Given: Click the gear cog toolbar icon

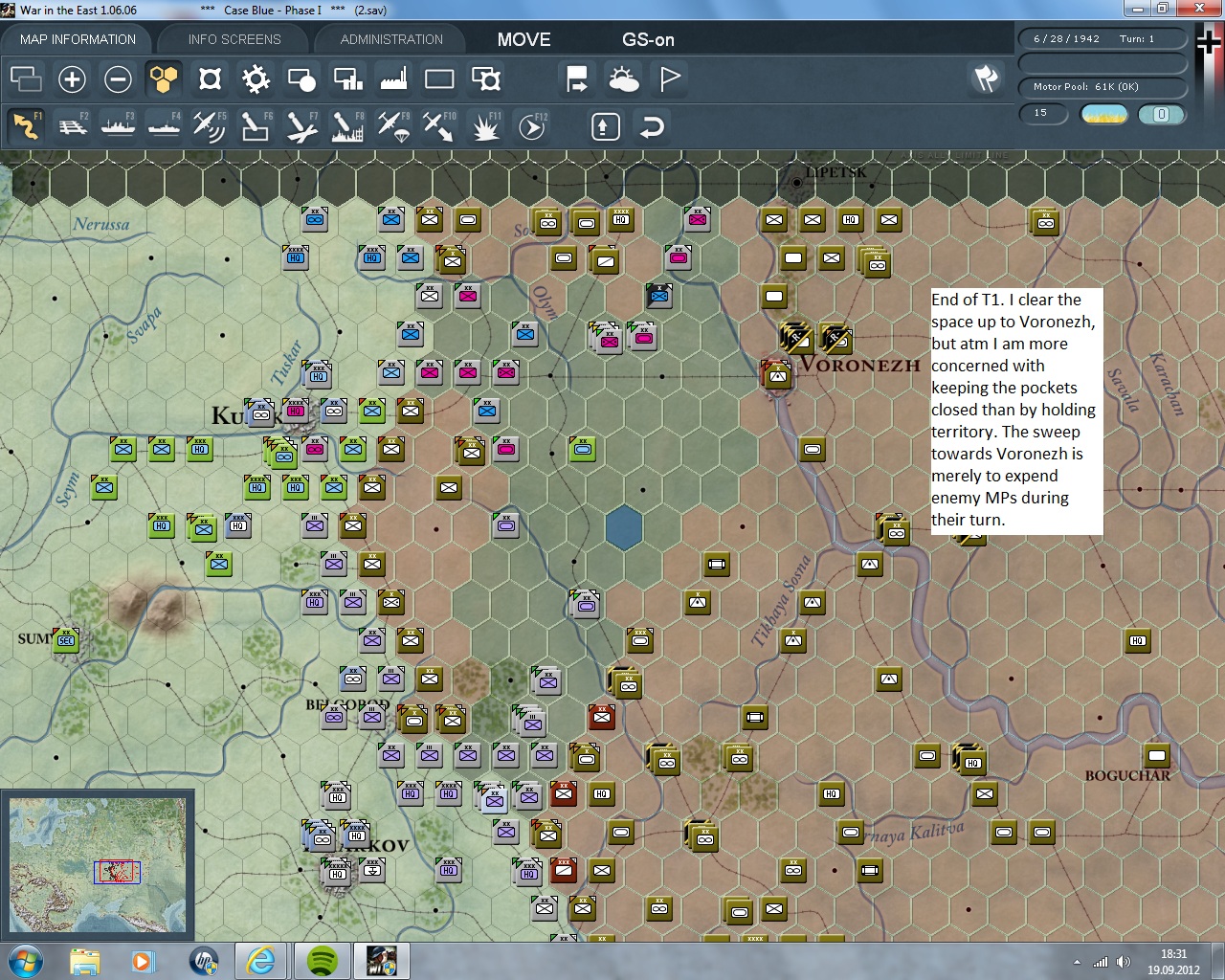Looking at the screenshot, I should click(x=256, y=78).
